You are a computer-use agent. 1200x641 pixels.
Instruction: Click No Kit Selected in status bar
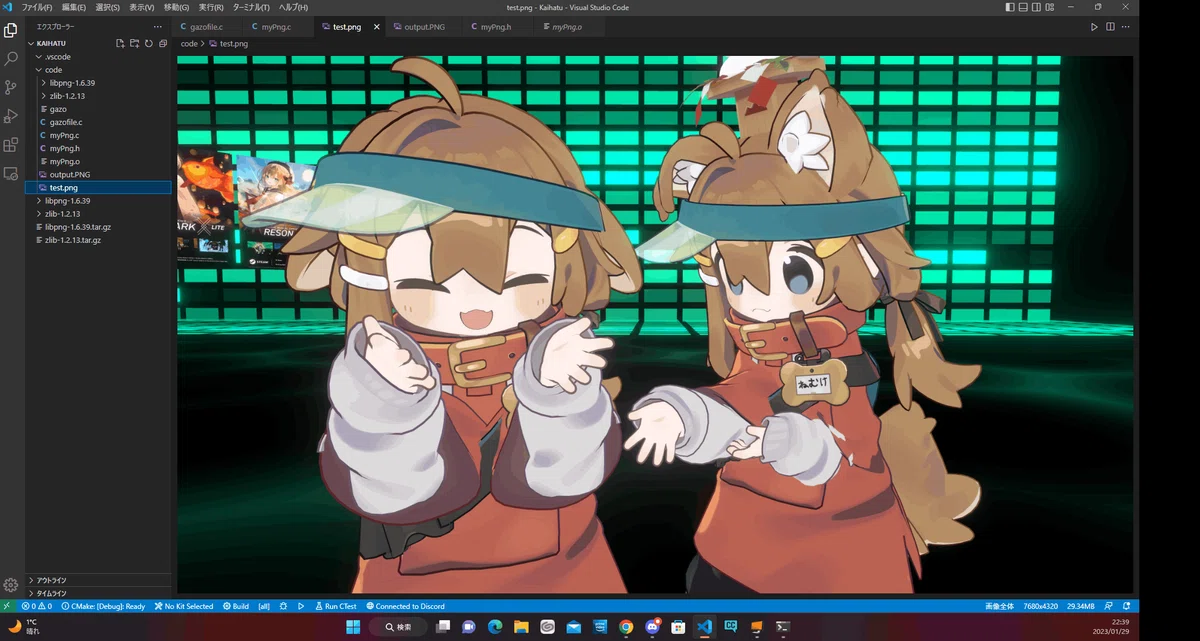(184, 606)
